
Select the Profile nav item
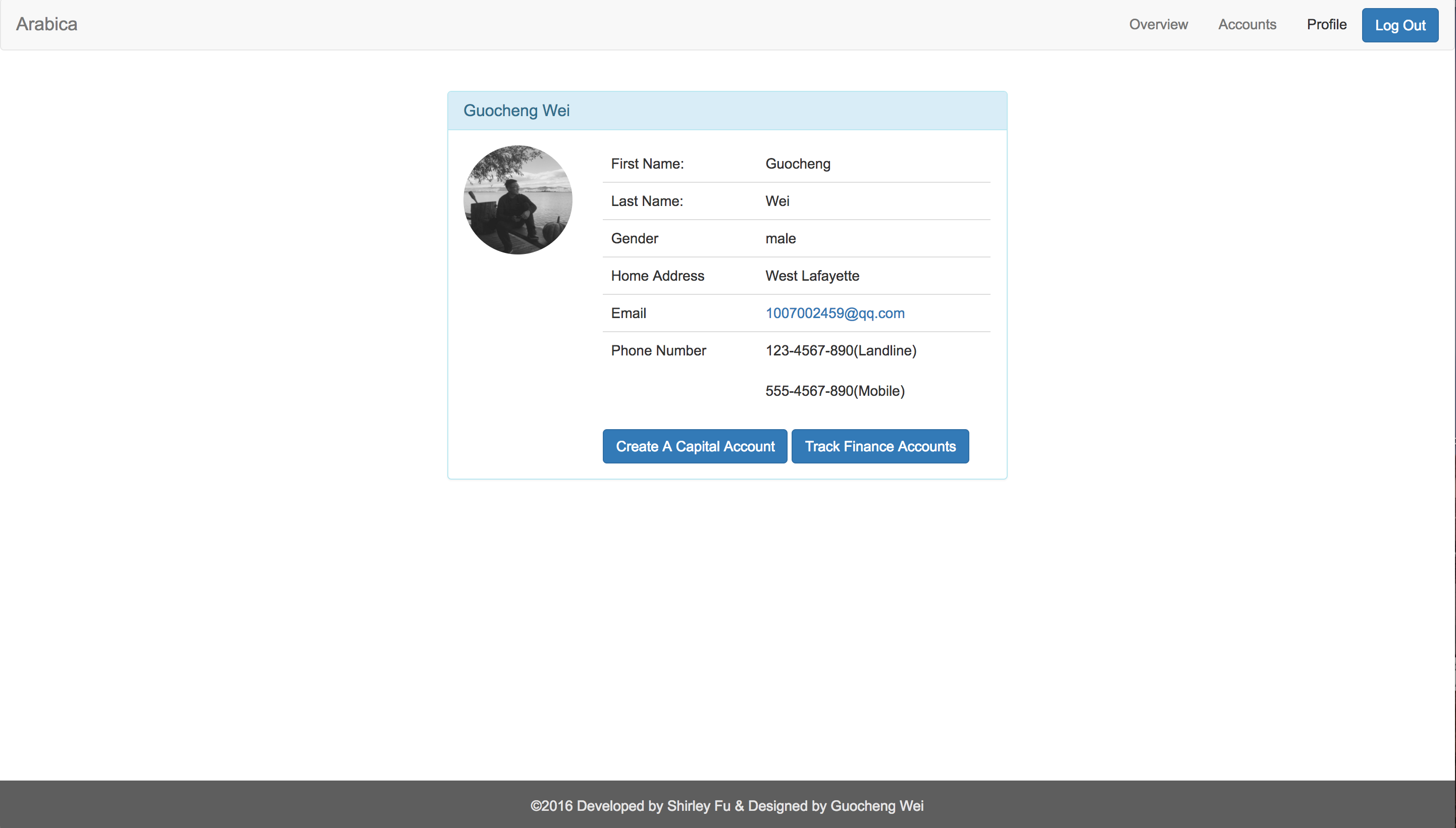[x=1326, y=24]
